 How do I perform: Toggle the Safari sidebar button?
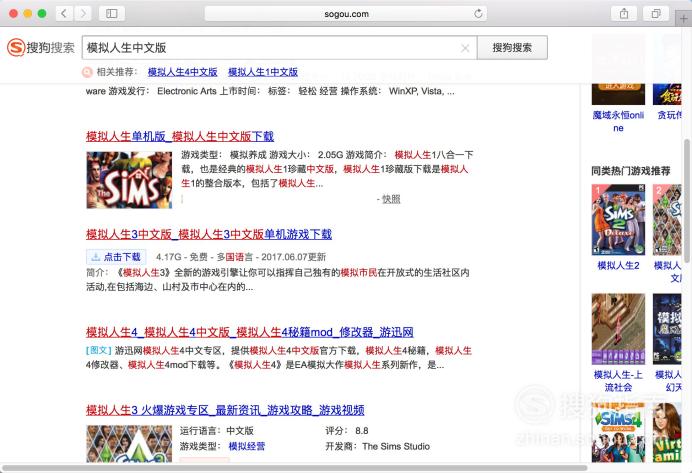tap(112, 14)
